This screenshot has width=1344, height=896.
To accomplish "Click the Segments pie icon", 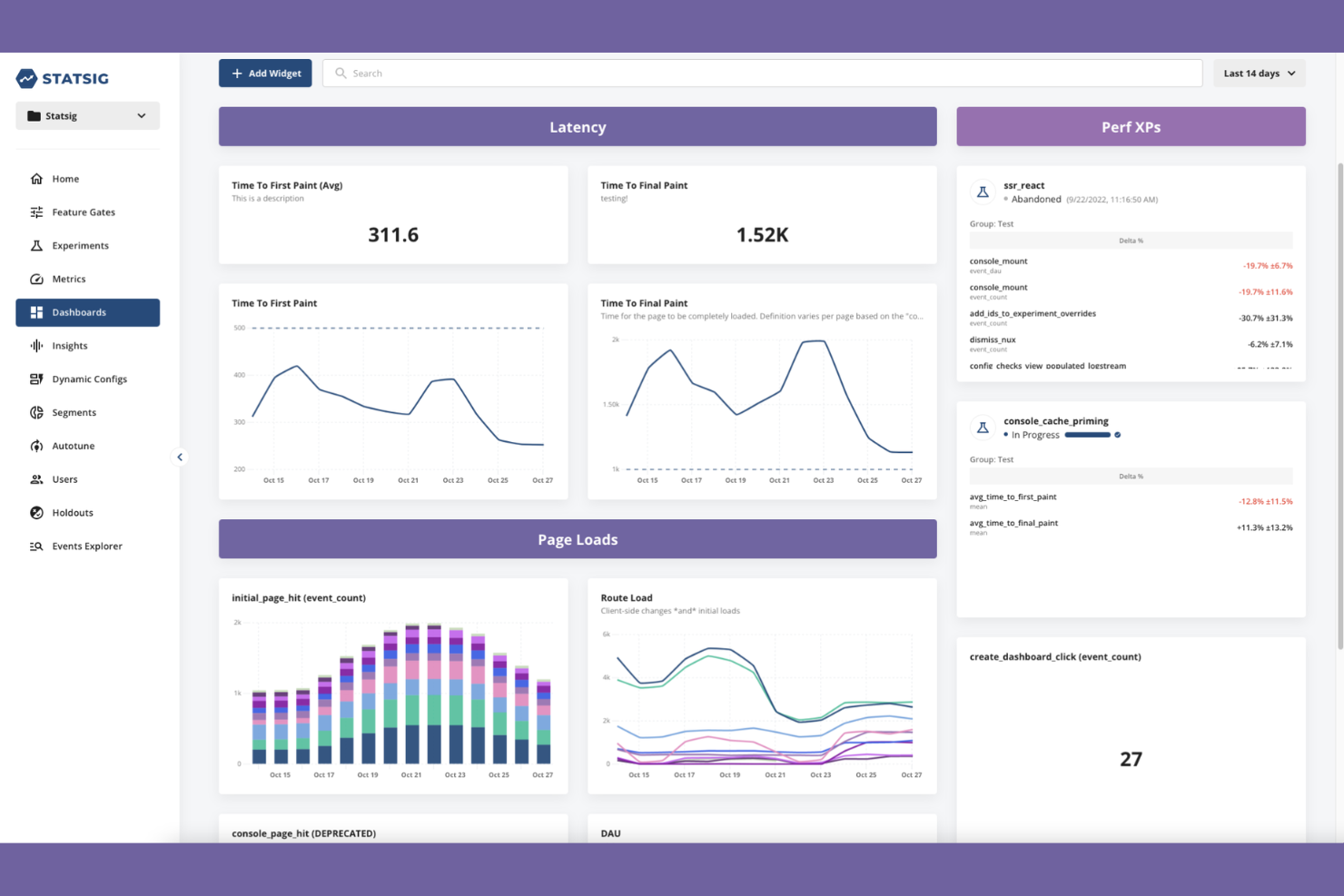I will tap(36, 412).
